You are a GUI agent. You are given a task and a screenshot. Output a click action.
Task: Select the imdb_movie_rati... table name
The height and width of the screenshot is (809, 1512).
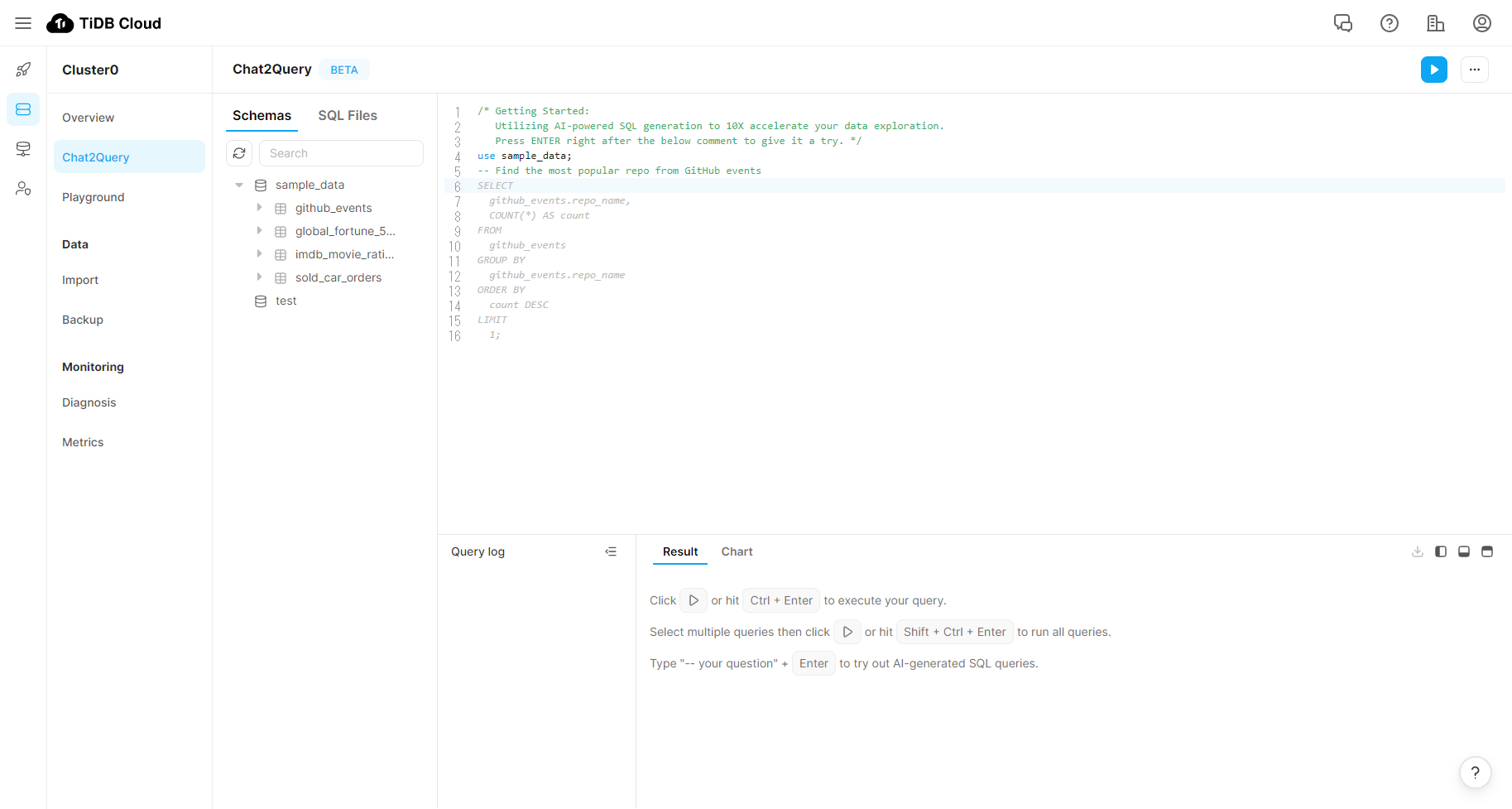pyautogui.click(x=344, y=254)
